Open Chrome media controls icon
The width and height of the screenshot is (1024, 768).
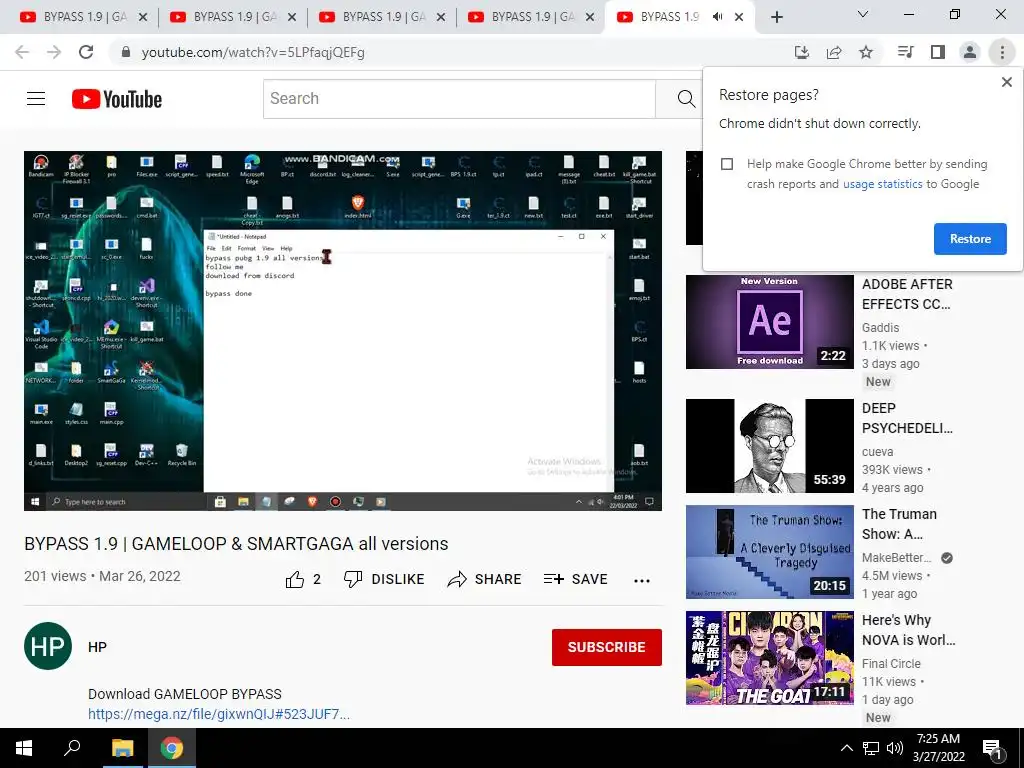(905, 52)
